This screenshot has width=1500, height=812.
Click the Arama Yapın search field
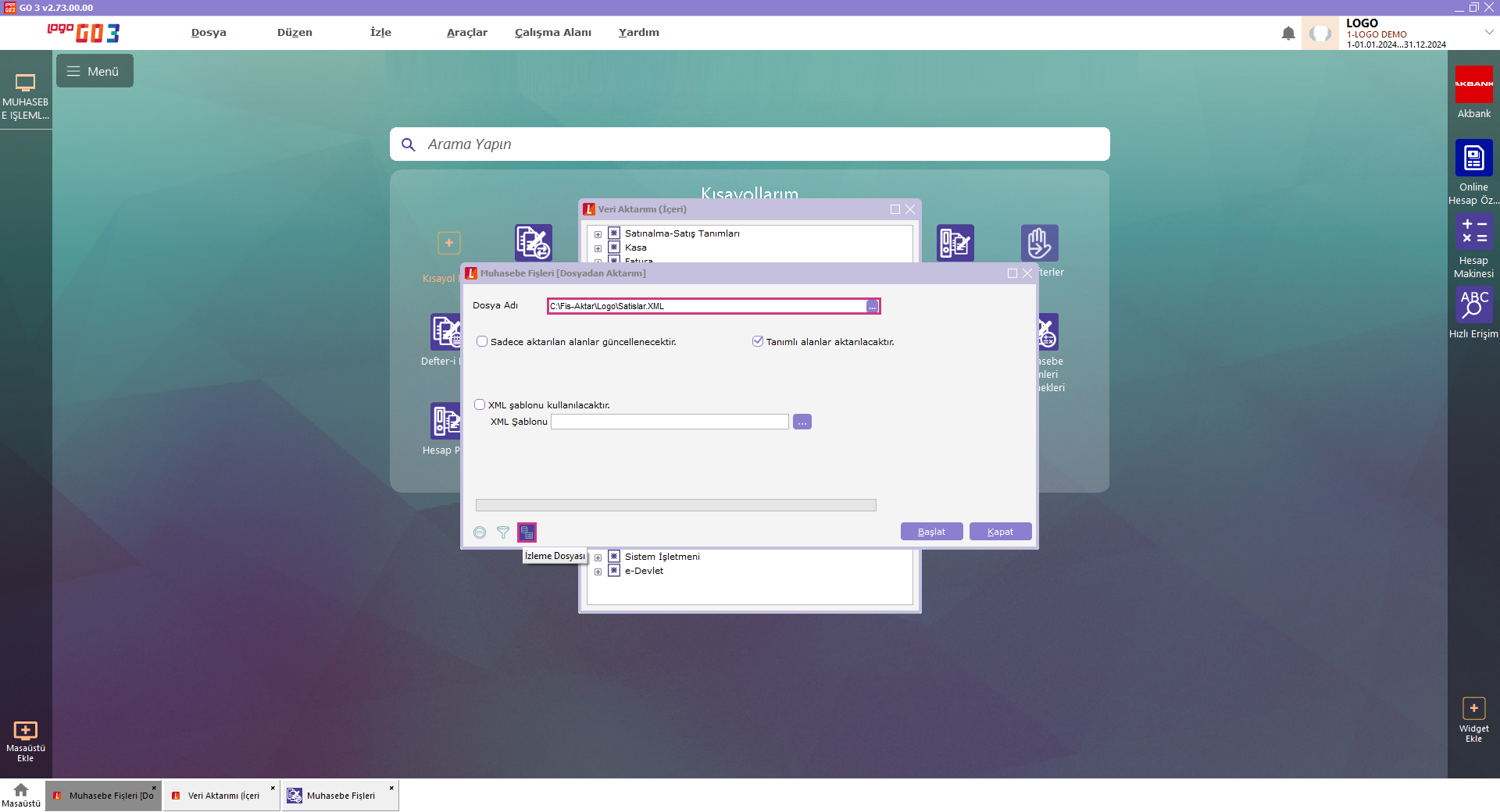750,144
